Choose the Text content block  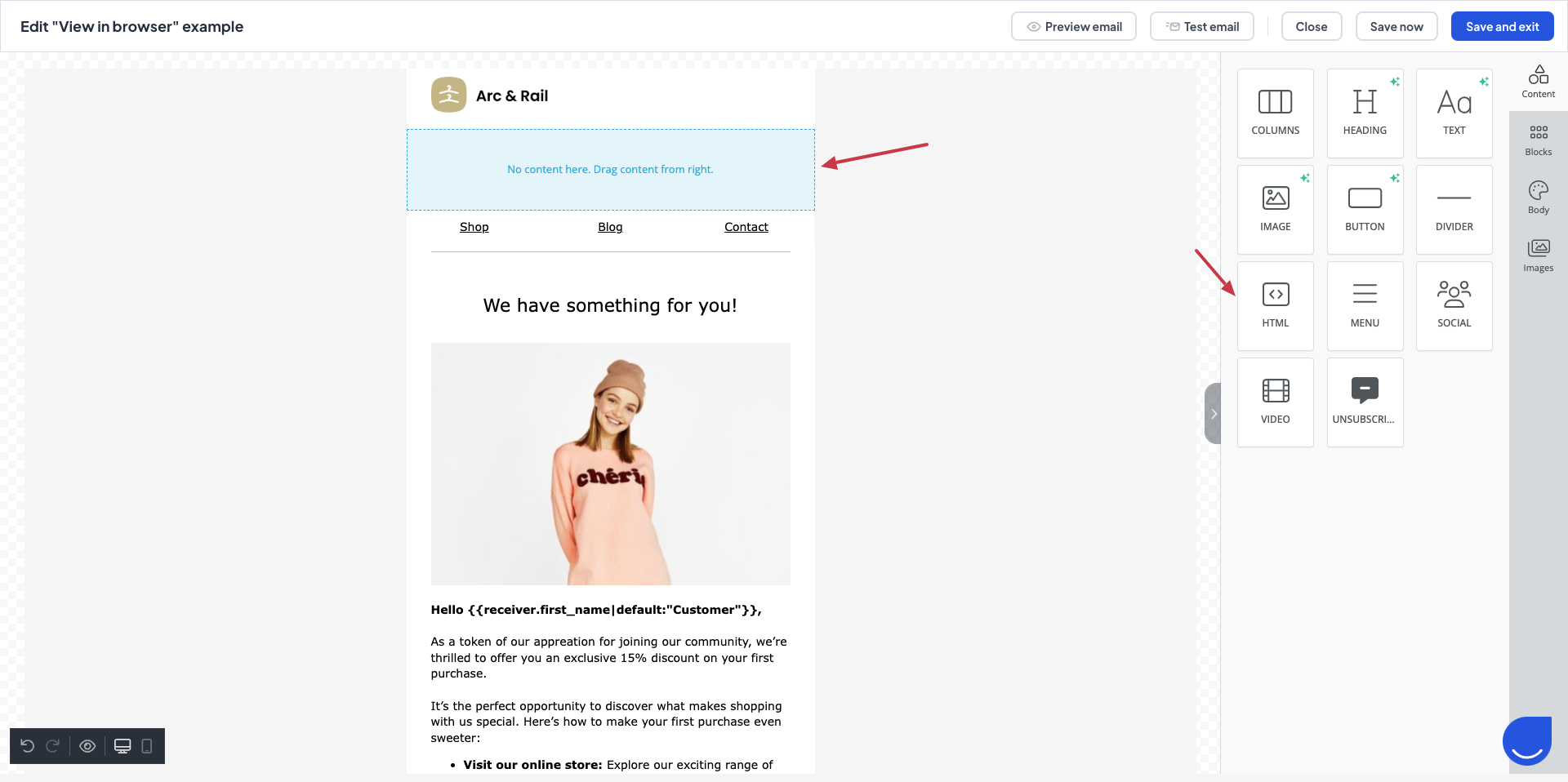pos(1454,113)
